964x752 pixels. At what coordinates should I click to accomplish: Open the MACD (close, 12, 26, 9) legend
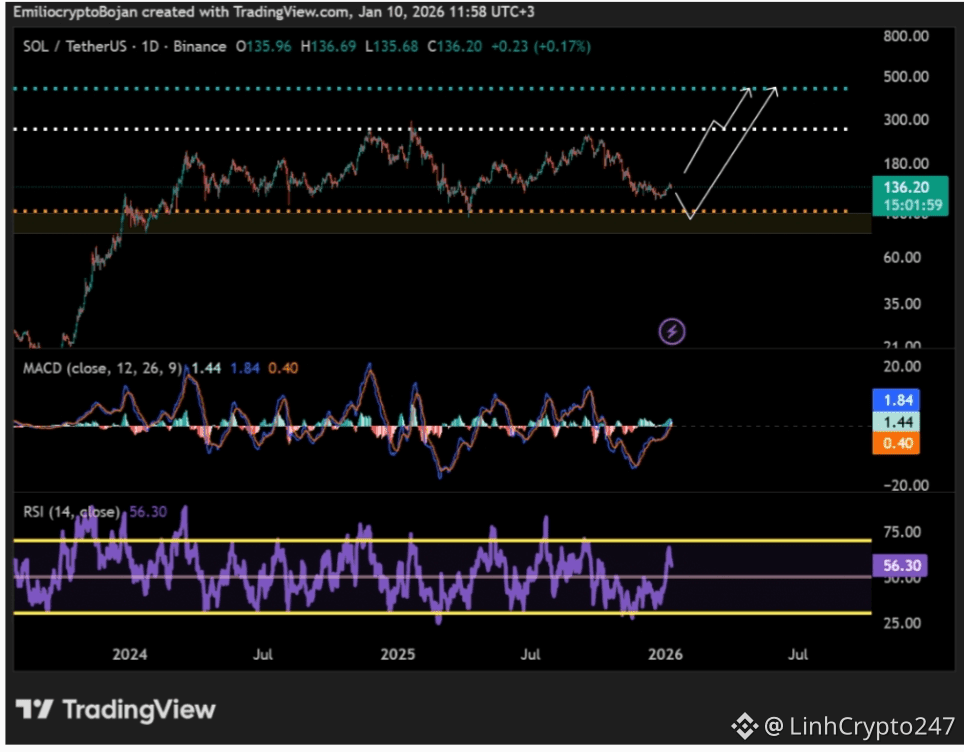coord(102,369)
